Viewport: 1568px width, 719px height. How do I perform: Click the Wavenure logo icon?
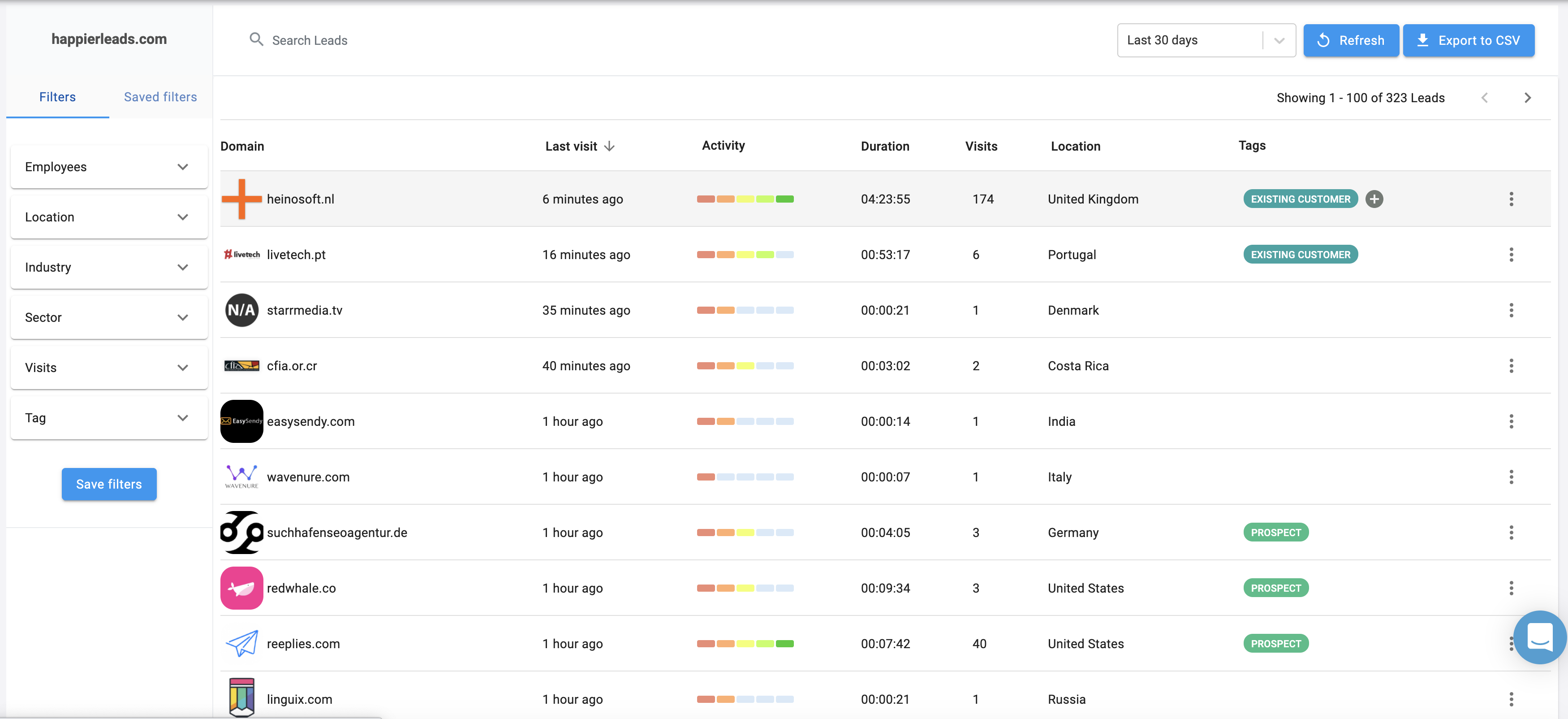pyautogui.click(x=241, y=476)
